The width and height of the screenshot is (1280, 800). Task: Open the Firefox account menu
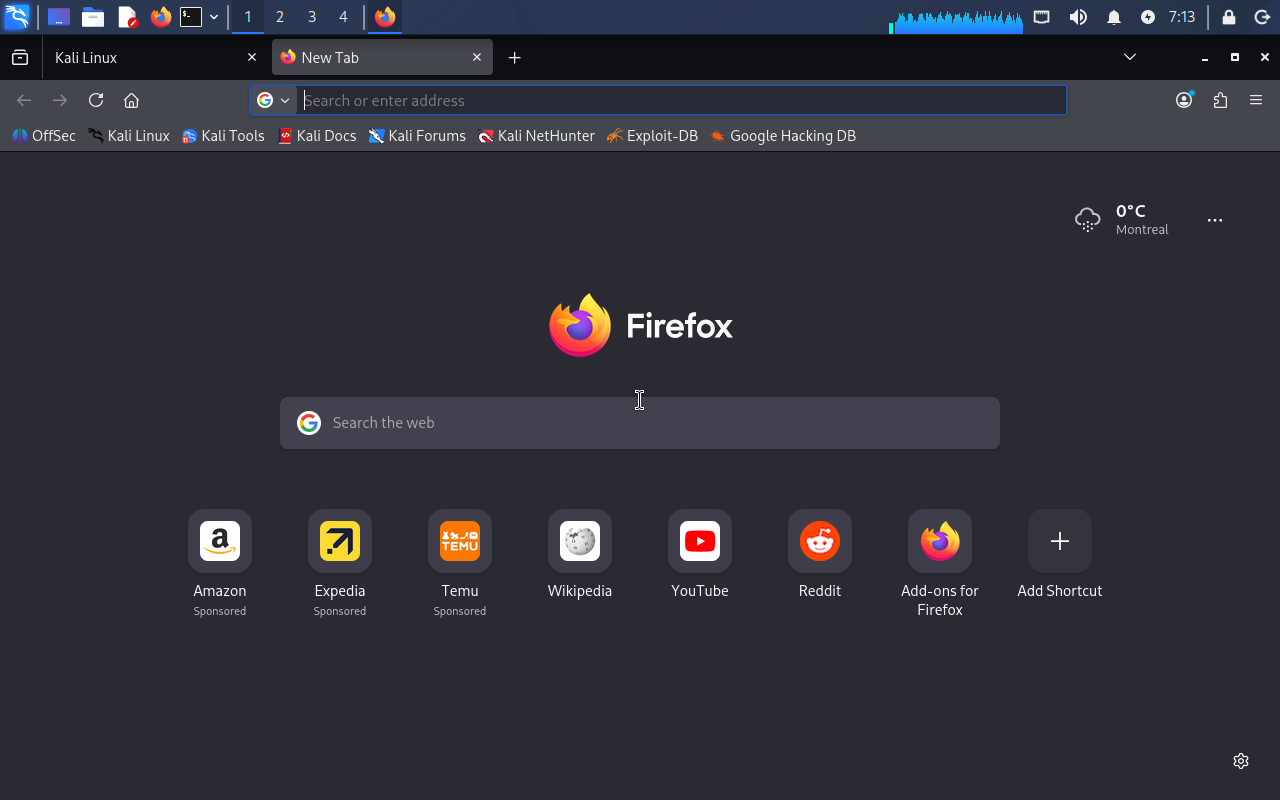pyautogui.click(x=1184, y=100)
